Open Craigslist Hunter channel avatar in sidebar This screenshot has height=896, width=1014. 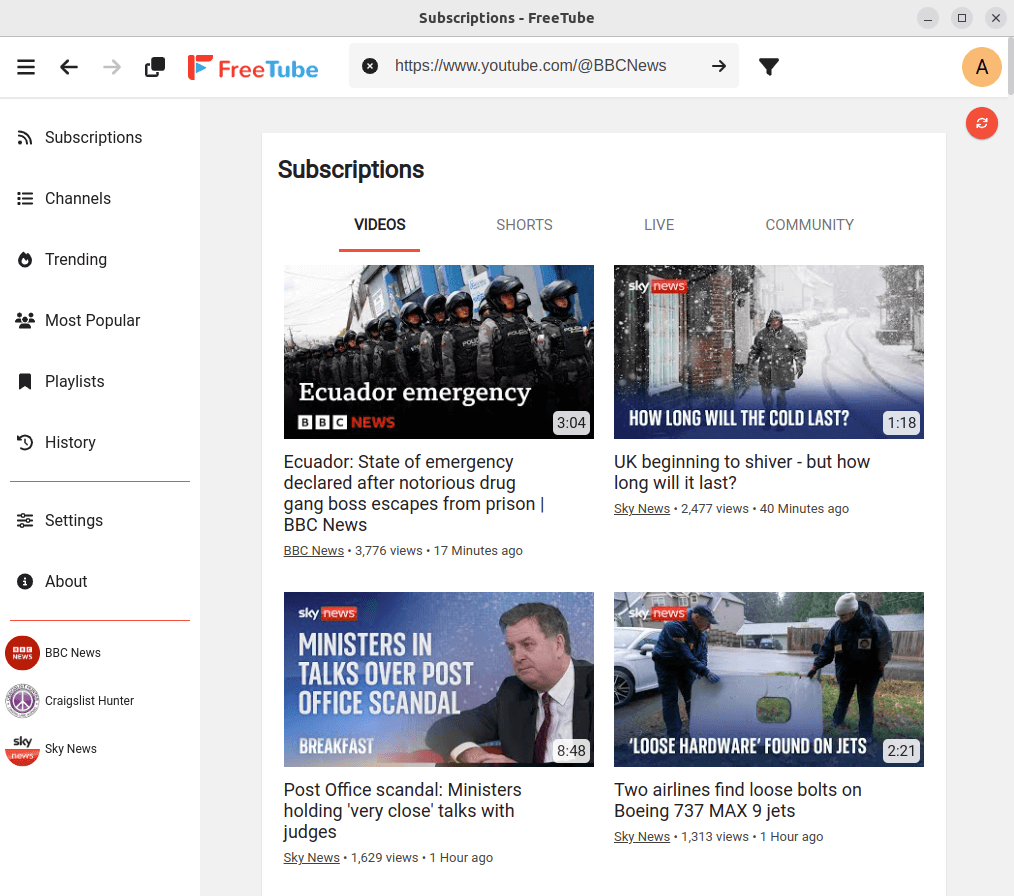[x=23, y=701]
